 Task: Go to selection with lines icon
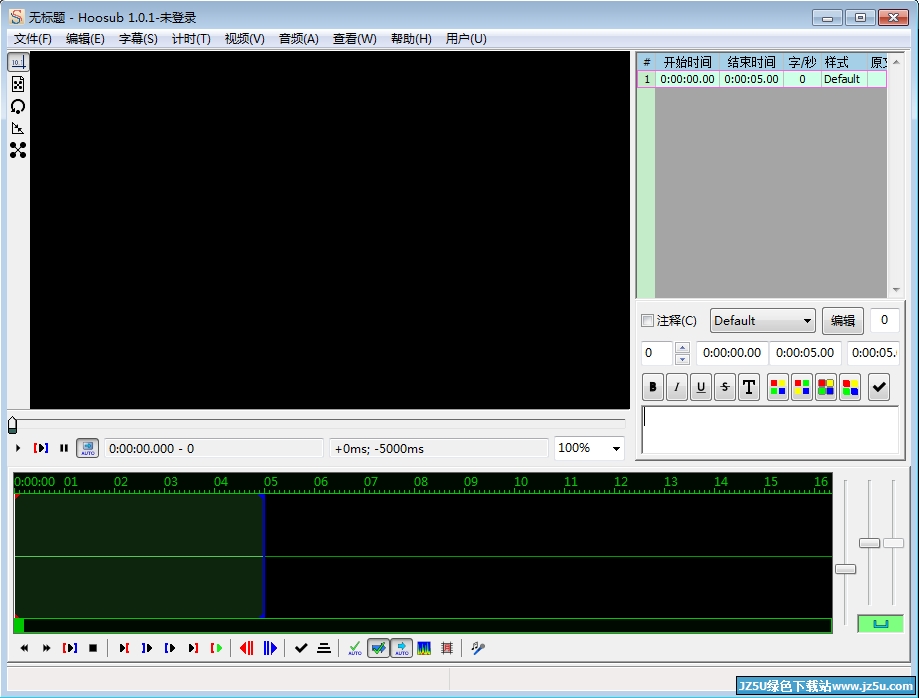tap(324, 648)
